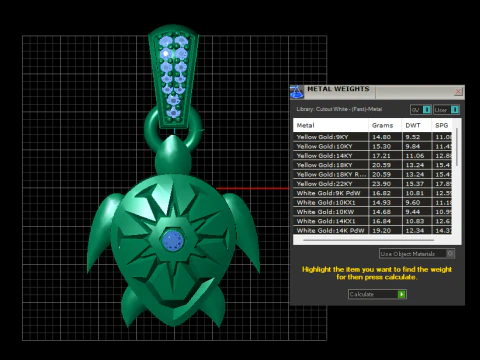Image resolution: width=480 pixels, height=360 pixels.
Task: Select the White Gold:10KW row
Action: (373, 212)
